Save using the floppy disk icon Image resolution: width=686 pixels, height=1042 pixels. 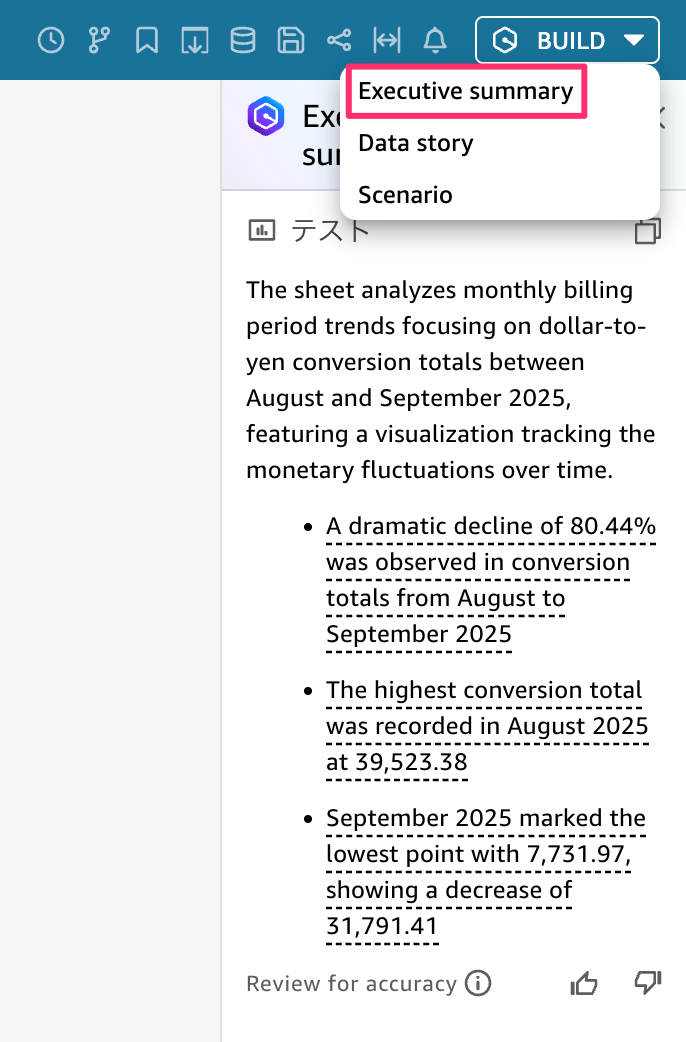(x=290, y=41)
